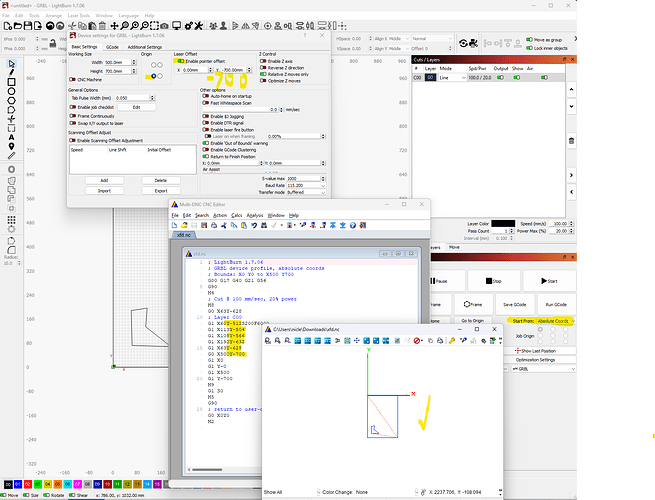Select the xfd.nc document tab in CNC Editor
Viewport: 655px width, 500px height.
(x=183, y=235)
